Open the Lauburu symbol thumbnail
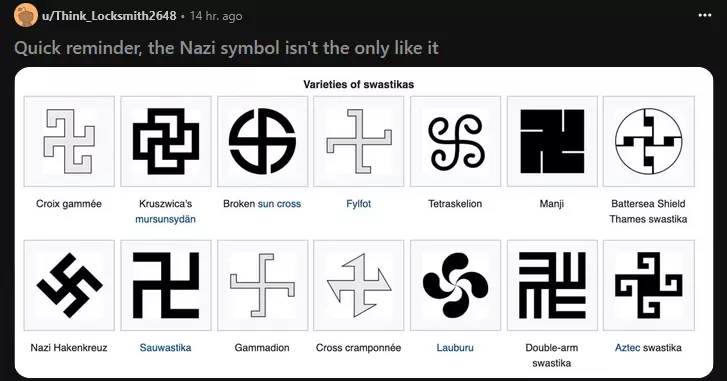 455,286
